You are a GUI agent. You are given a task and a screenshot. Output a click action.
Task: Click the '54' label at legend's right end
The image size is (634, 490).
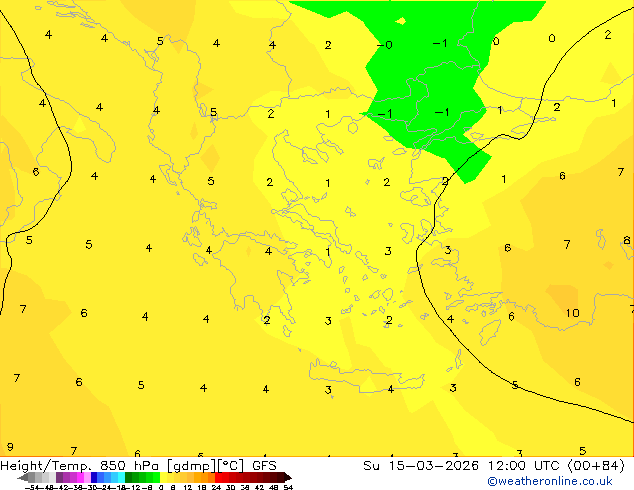pyautogui.click(x=288, y=487)
